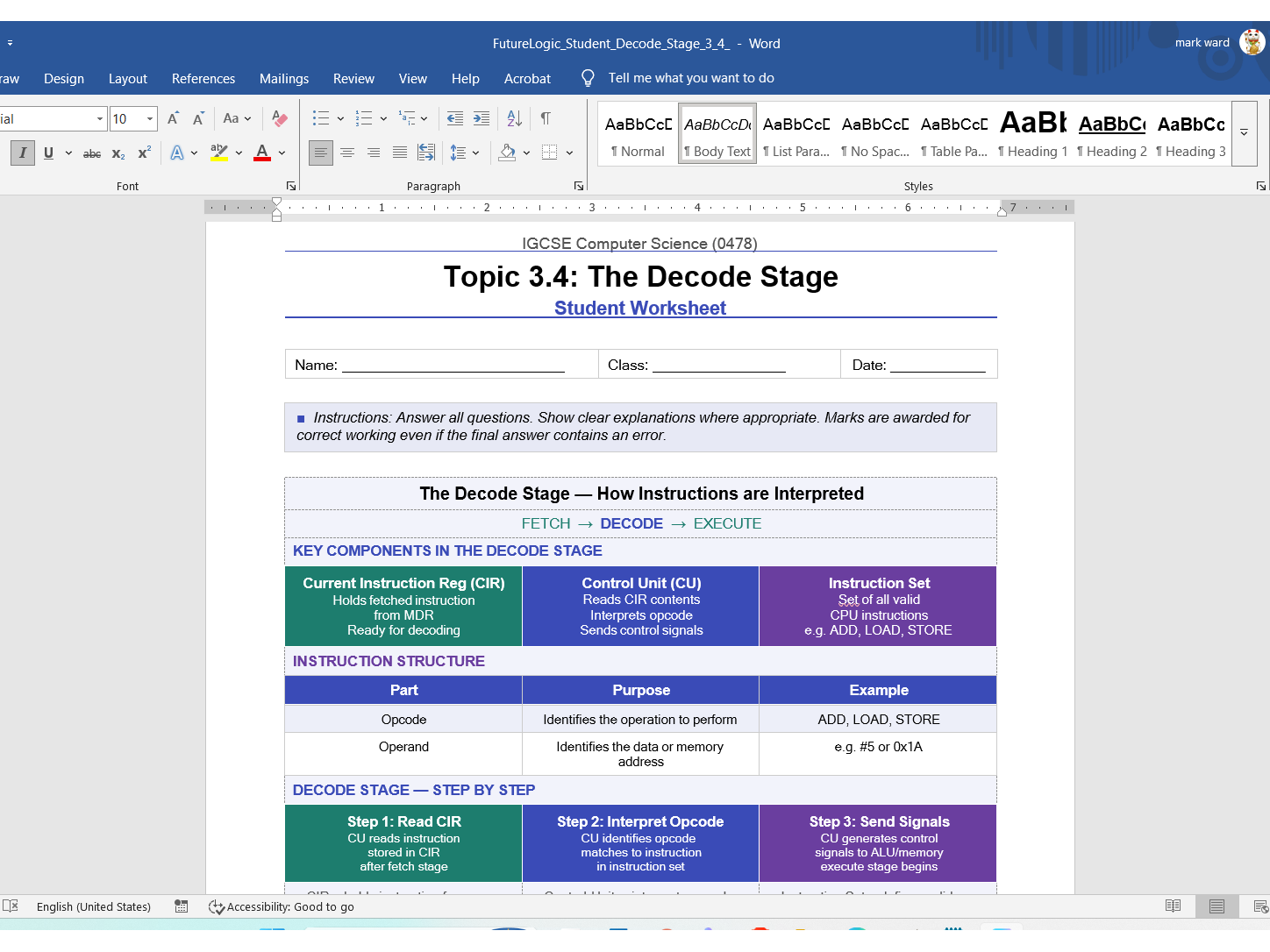Open font size dropdown
Screen dimensions: 1270x952
click(x=150, y=118)
